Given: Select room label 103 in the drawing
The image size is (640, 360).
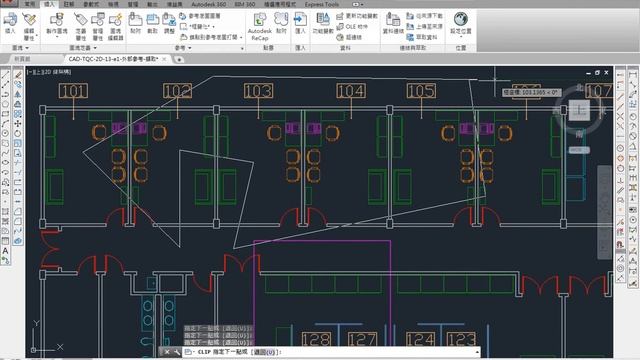Looking at the screenshot, I should pyautogui.click(x=258, y=91).
